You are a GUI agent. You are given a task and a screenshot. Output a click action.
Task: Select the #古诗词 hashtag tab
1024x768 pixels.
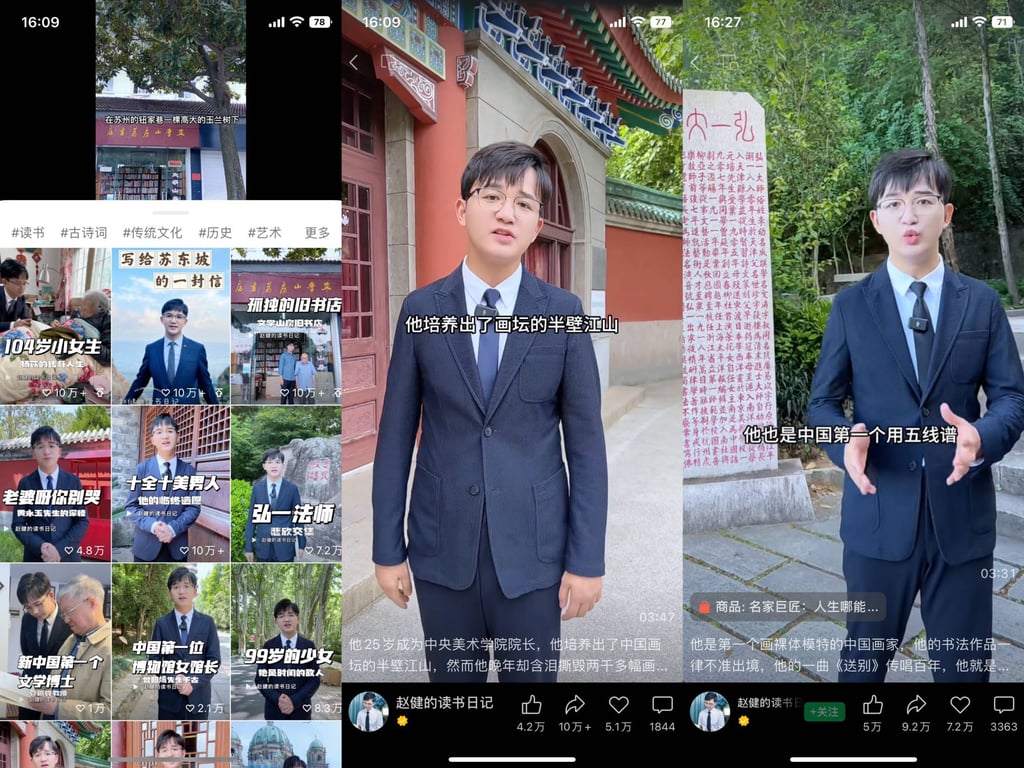tap(84, 232)
